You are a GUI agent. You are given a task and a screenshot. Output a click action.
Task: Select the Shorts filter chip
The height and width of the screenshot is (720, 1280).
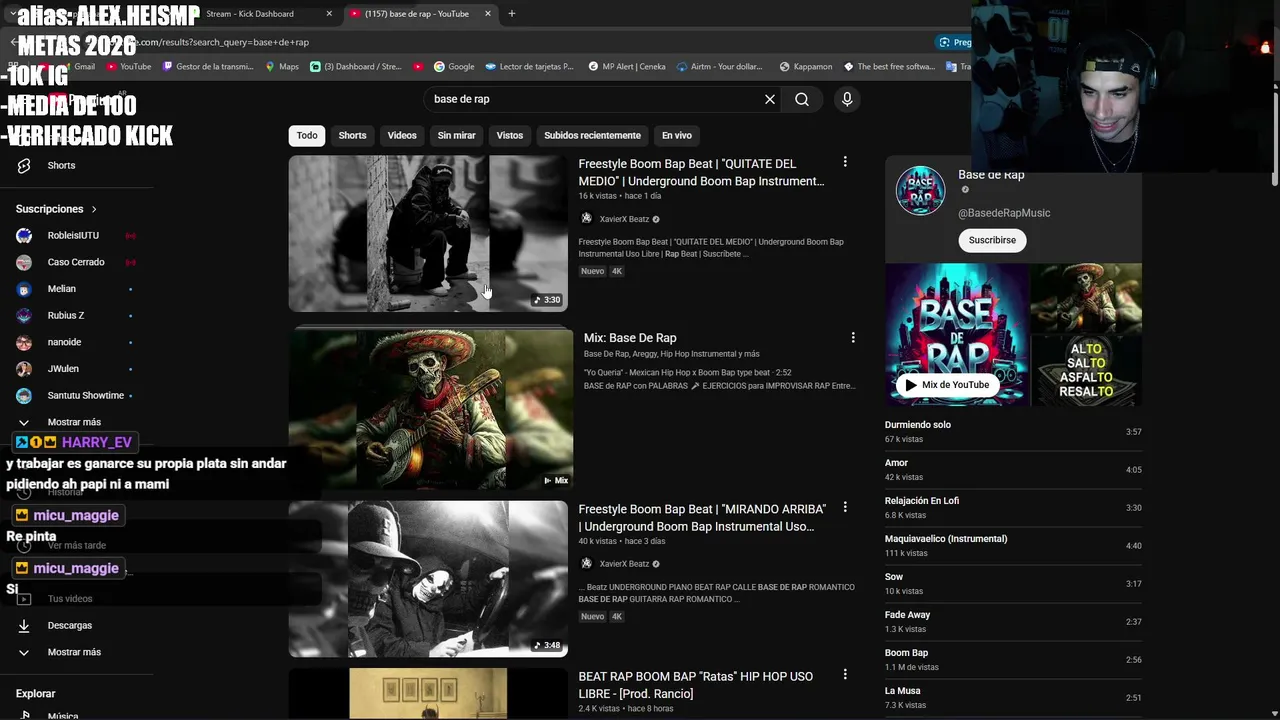[x=352, y=135]
